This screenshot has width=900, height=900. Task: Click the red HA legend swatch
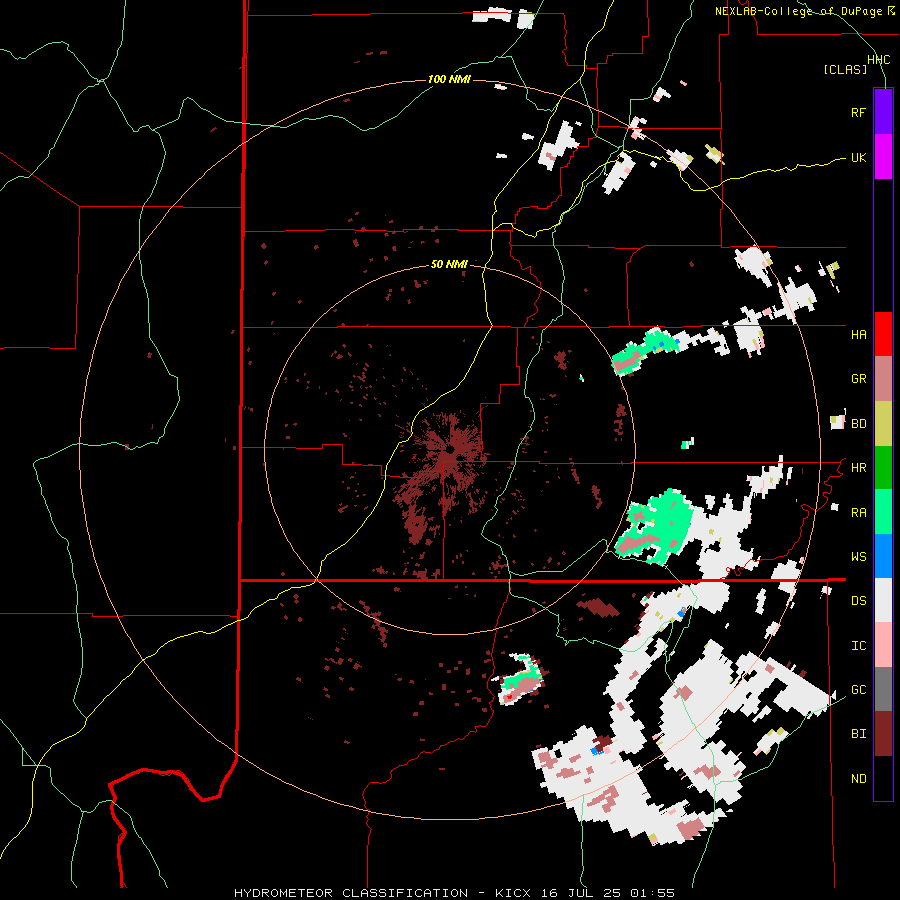(883, 334)
